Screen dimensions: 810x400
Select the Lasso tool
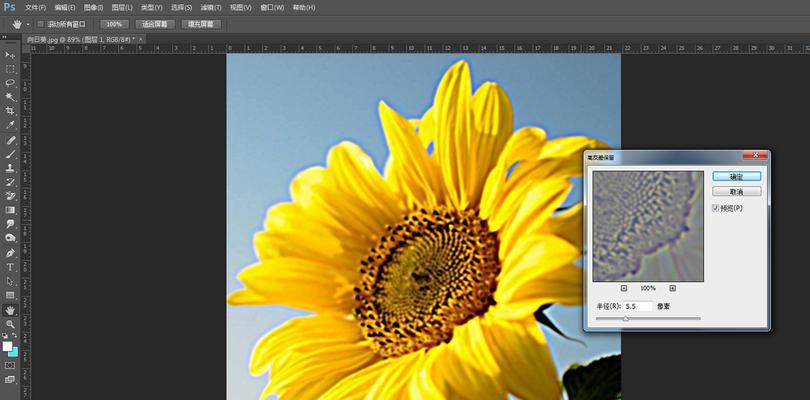click(10, 83)
